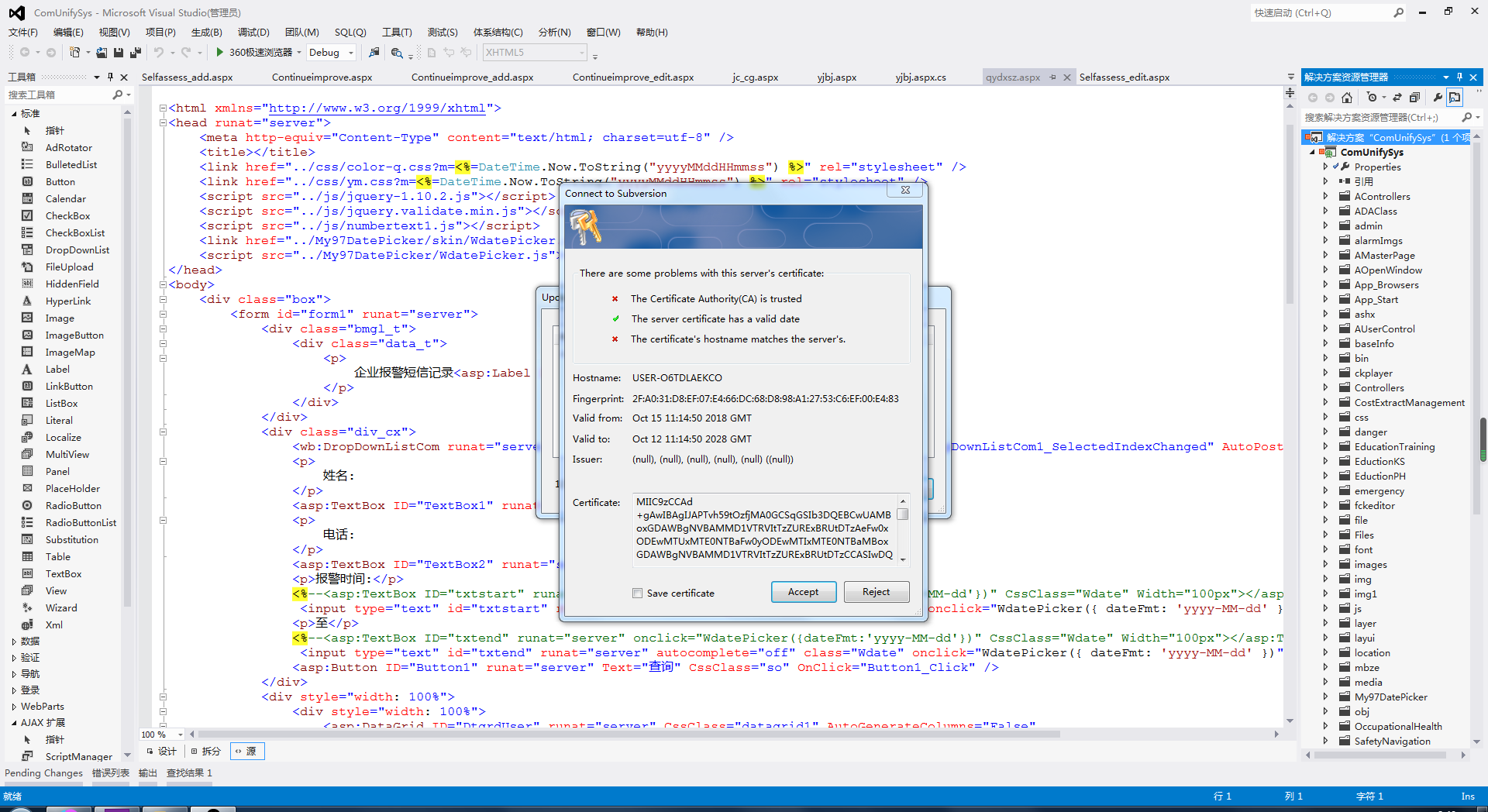Select the ImageButton control in Toolbox

click(x=74, y=335)
